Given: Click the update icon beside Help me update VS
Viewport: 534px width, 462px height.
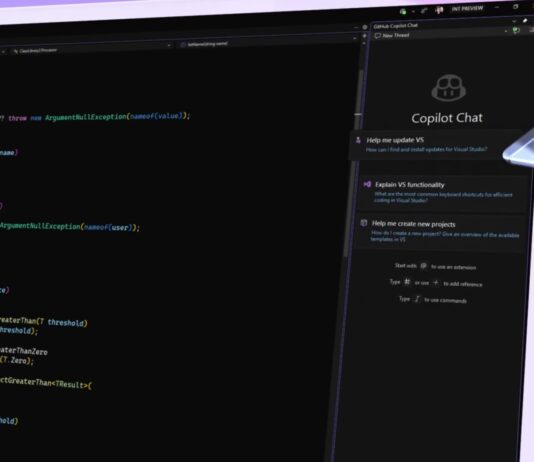Looking at the screenshot, I should [x=358, y=140].
